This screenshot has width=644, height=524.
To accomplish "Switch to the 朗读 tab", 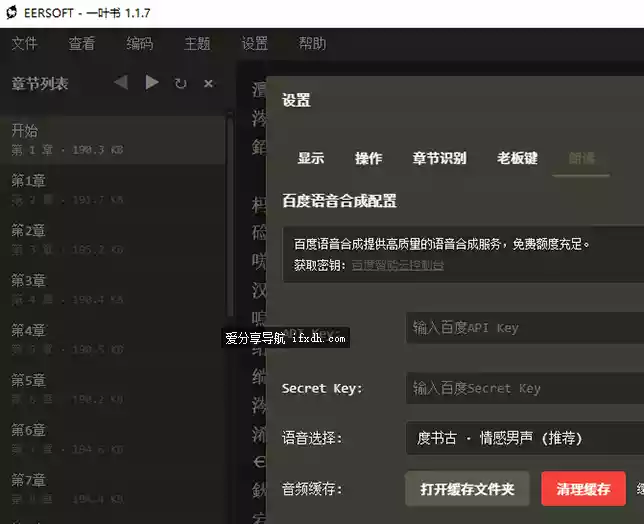I will 581,158.
